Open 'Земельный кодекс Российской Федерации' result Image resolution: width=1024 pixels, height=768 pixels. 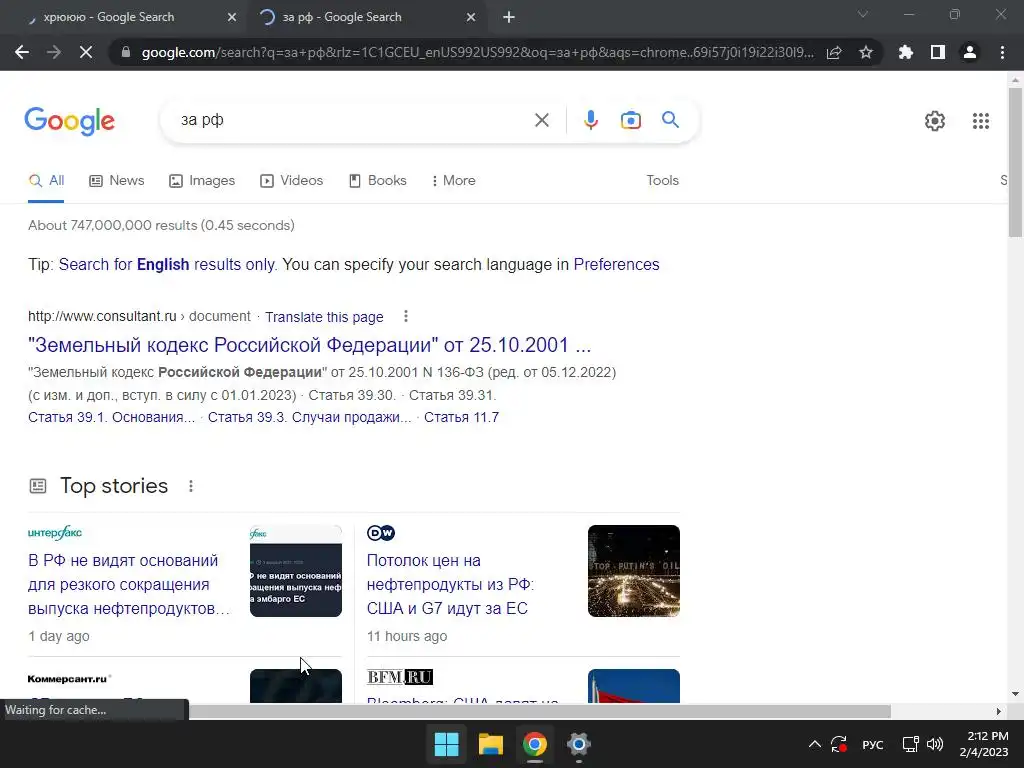point(310,345)
